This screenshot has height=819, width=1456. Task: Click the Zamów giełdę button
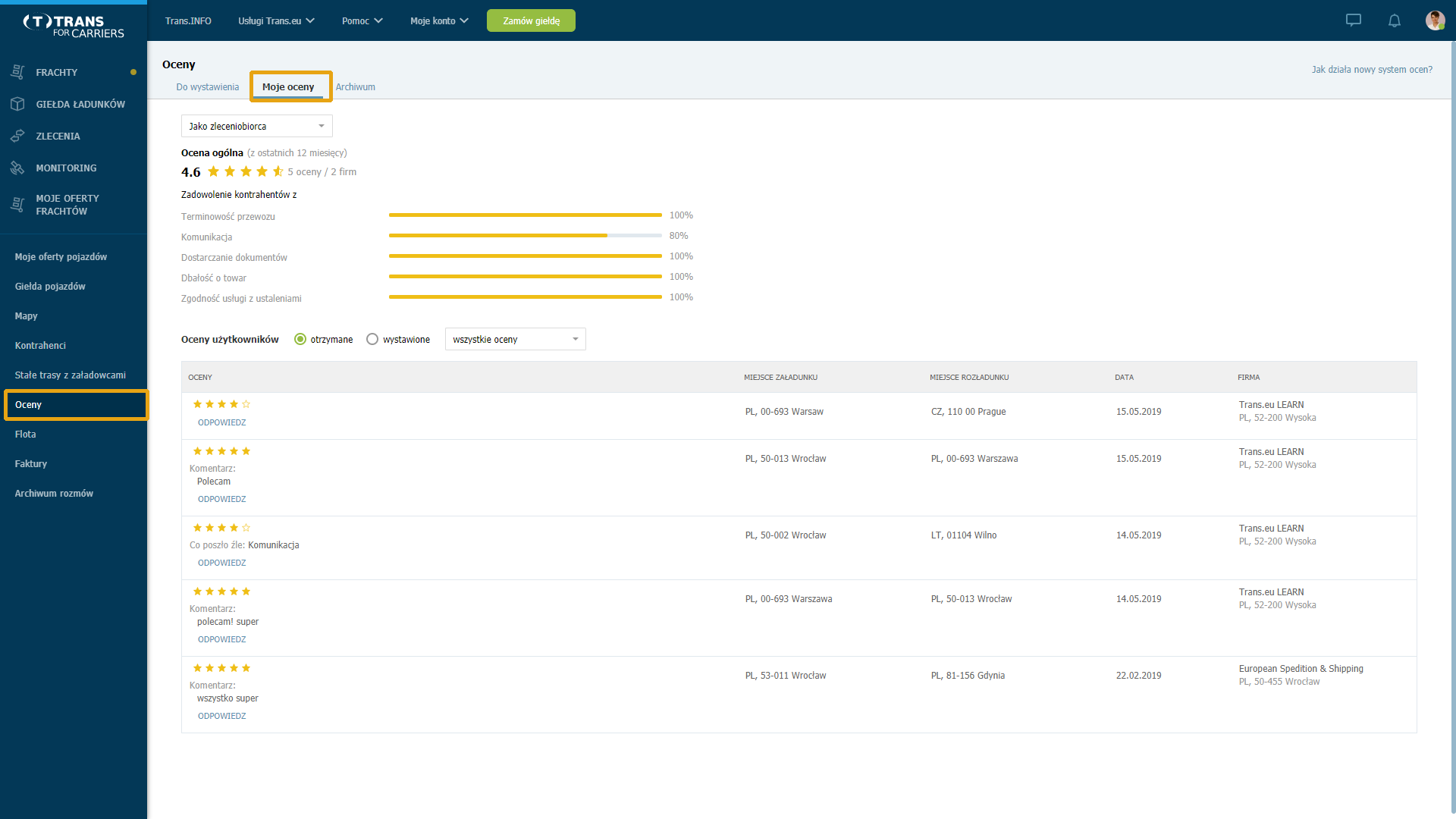coord(531,20)
